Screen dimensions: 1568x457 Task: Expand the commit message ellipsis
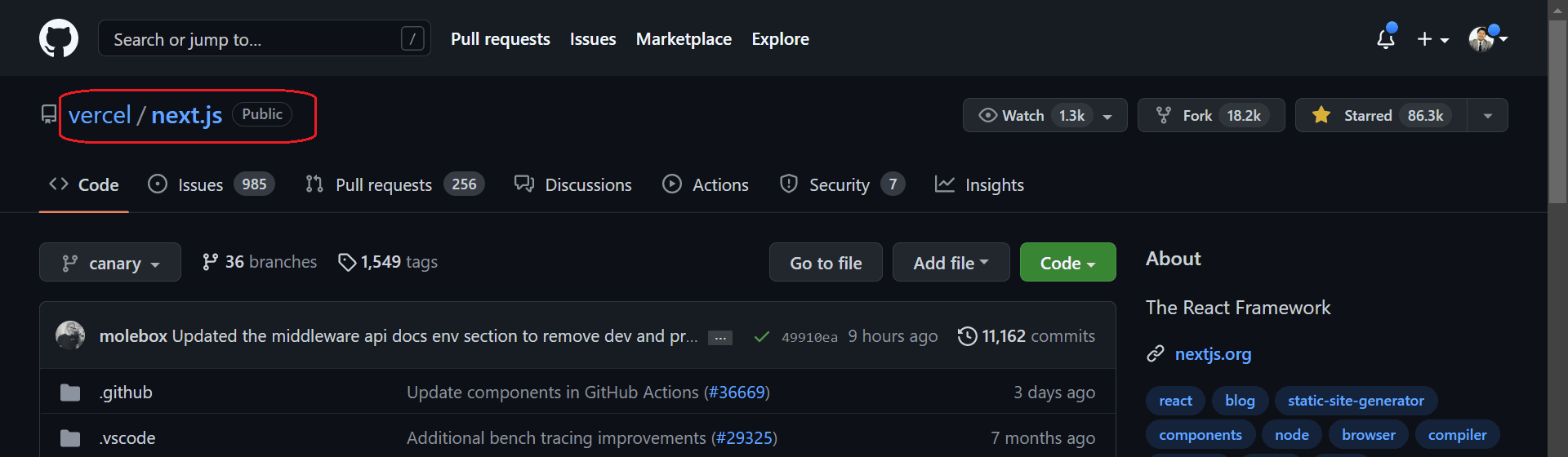[720, 338]
